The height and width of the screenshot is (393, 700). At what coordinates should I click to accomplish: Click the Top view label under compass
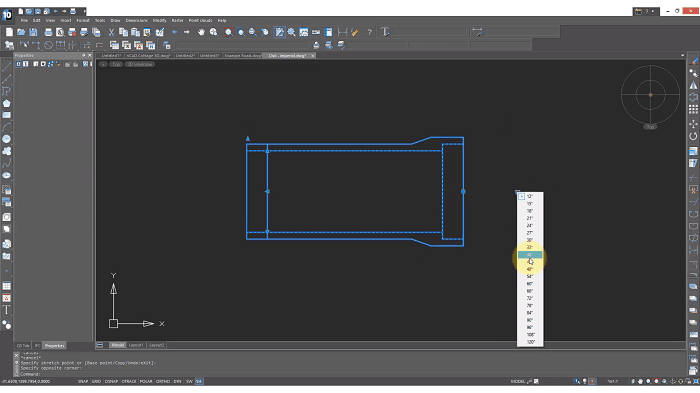point(650,127)
